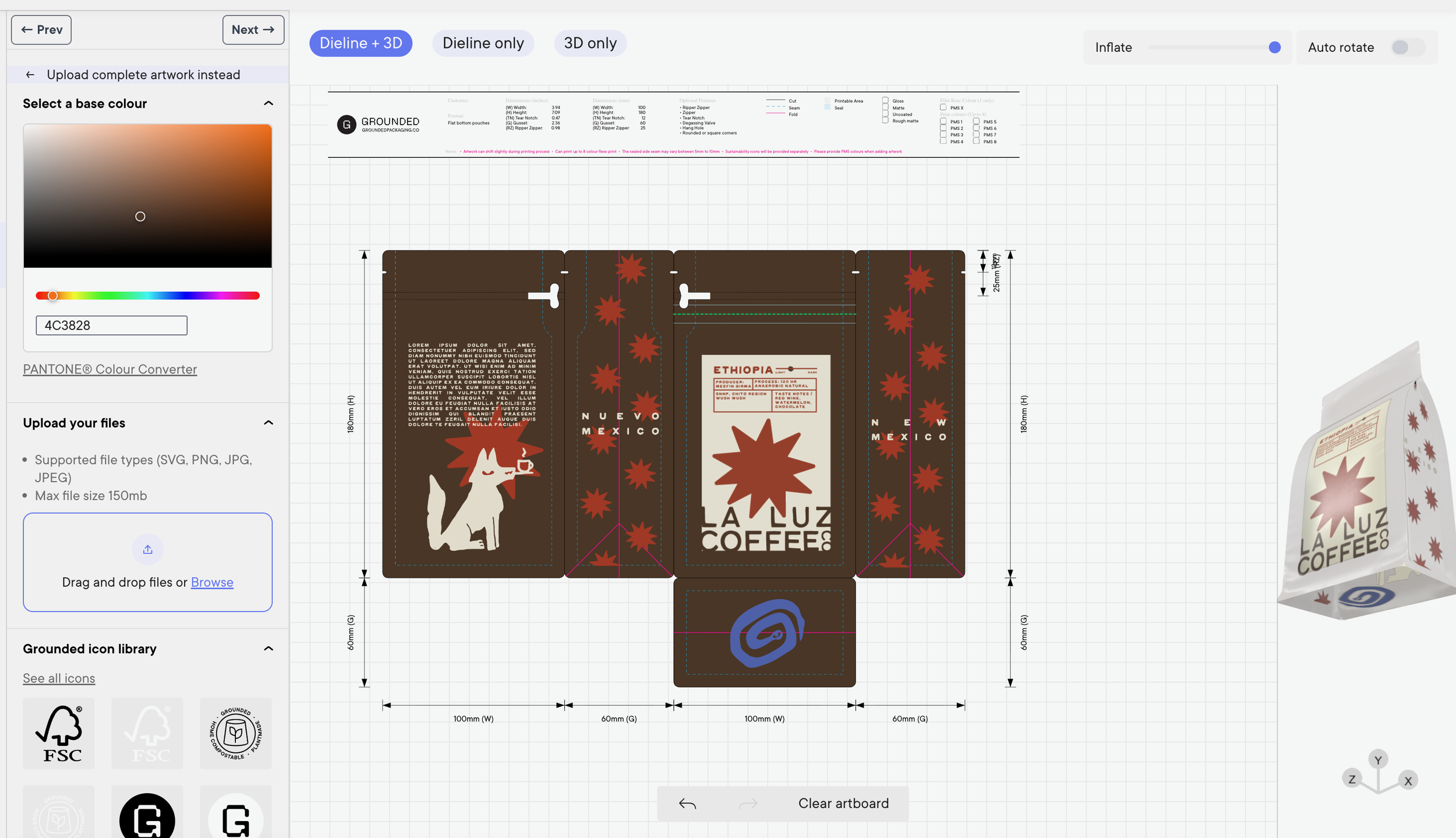Click the hue slider handle
1456x838 pixels.
pyautogui.click(x=52, y=296)
